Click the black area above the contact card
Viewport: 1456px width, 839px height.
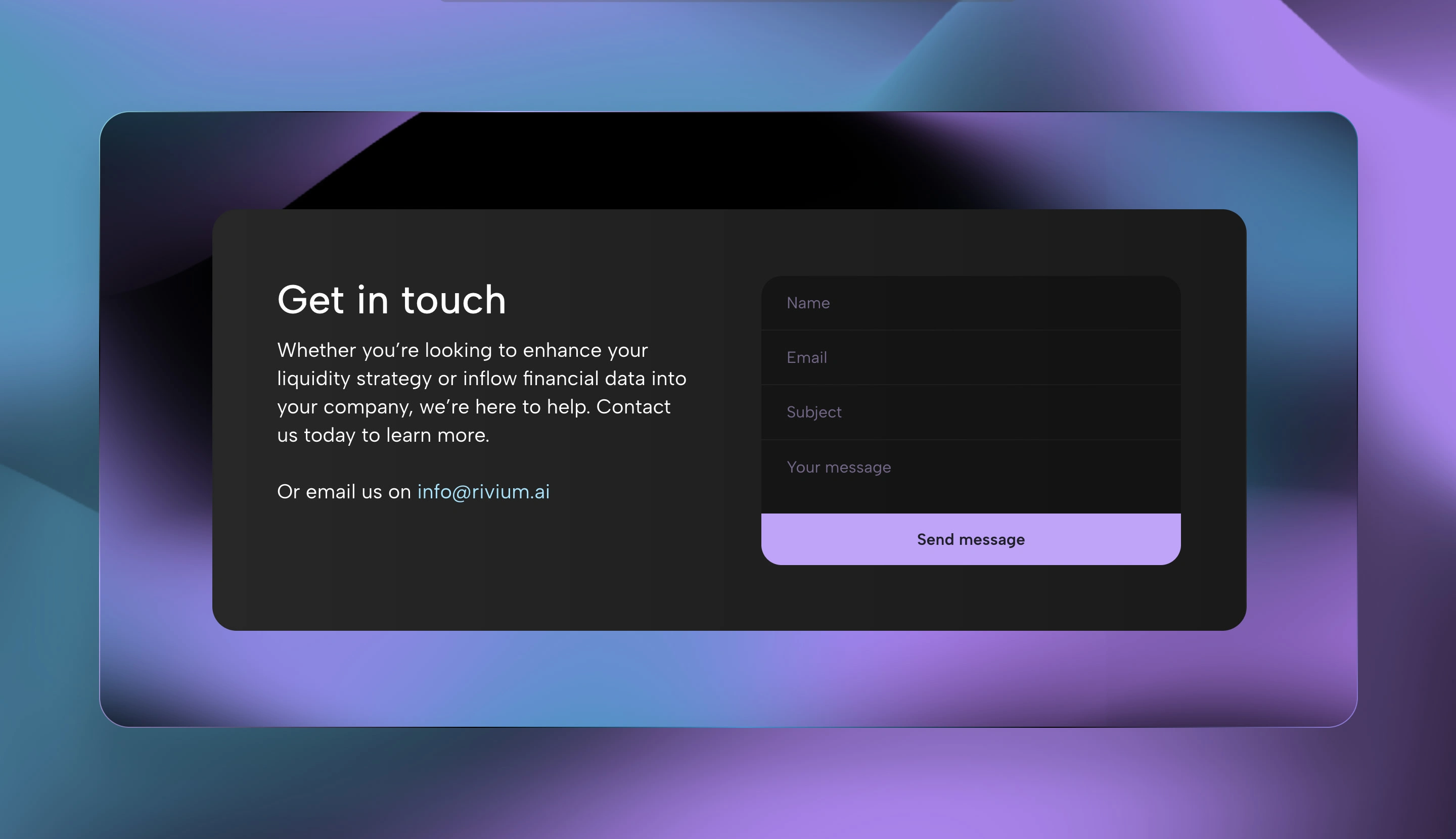(x=634, y=161)
